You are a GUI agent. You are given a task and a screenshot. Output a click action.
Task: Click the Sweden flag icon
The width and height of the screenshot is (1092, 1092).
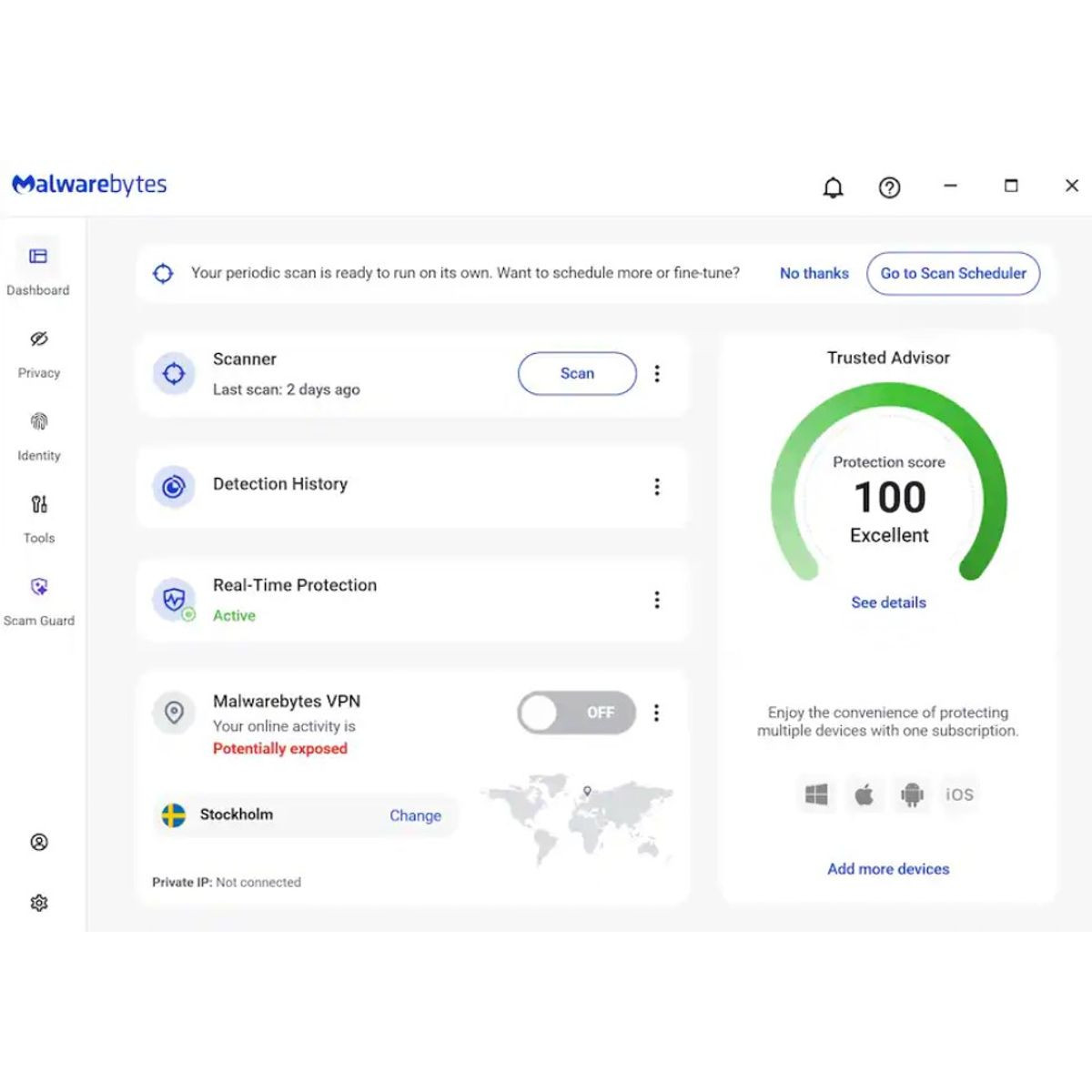click(173, 815)
